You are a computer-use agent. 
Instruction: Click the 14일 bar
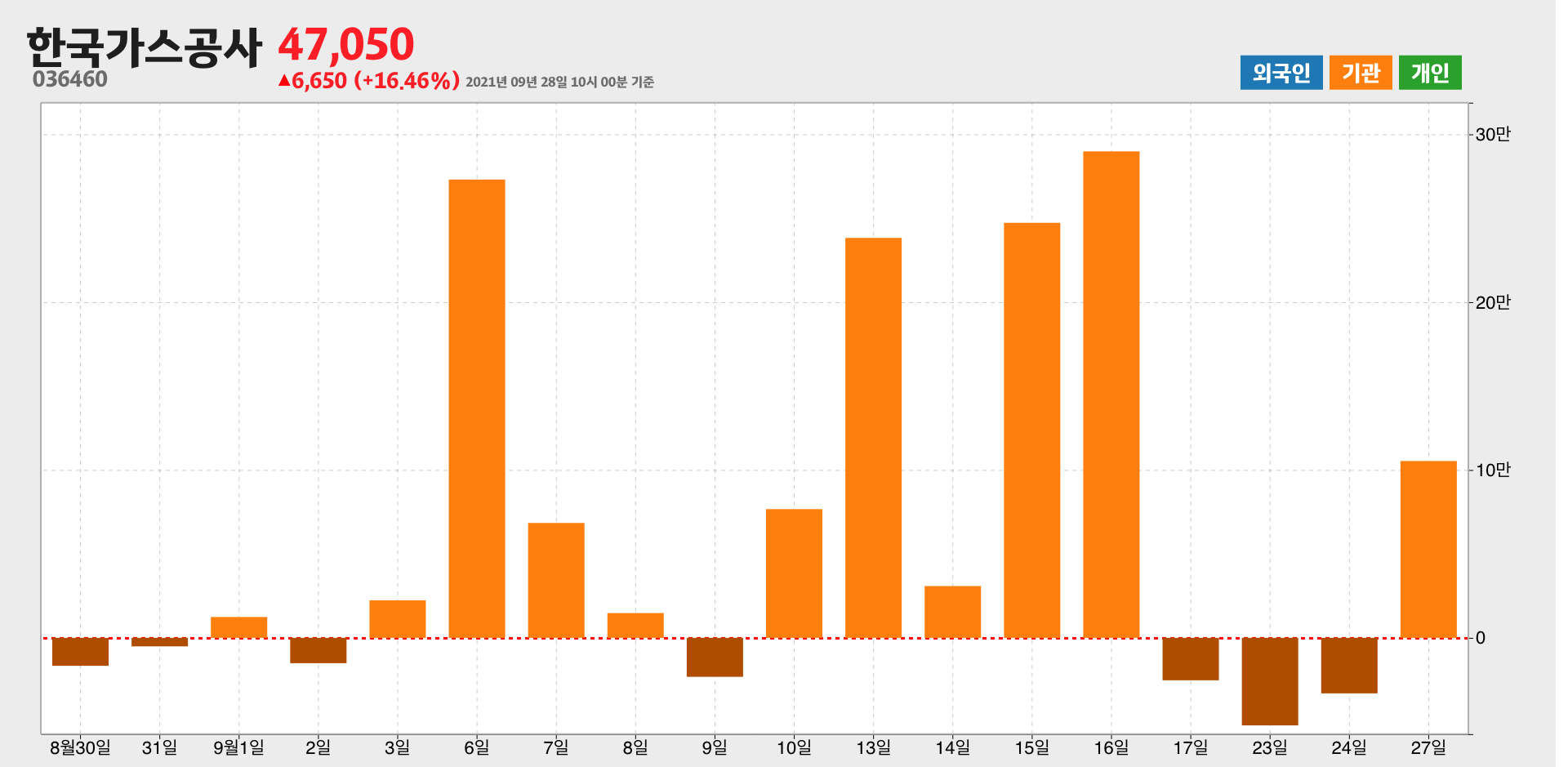click(x=952, y=612)
